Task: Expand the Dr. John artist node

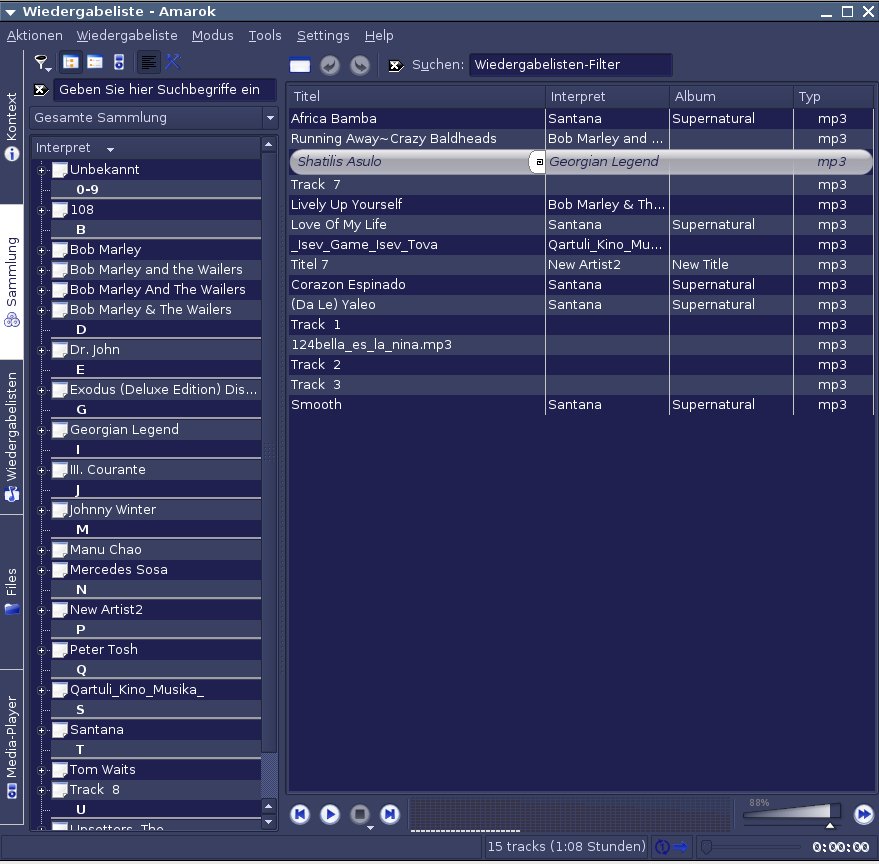Action: click(41, 350)
